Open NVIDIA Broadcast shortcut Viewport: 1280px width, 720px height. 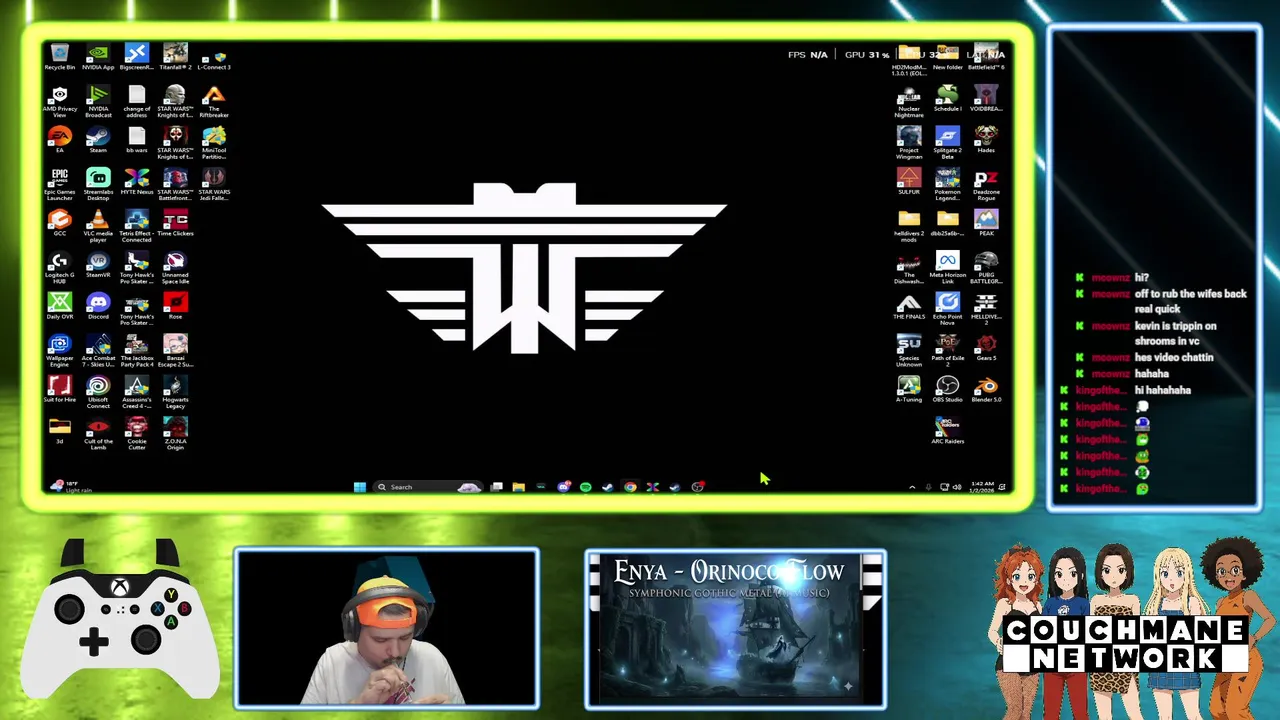(x=98, y=101)
